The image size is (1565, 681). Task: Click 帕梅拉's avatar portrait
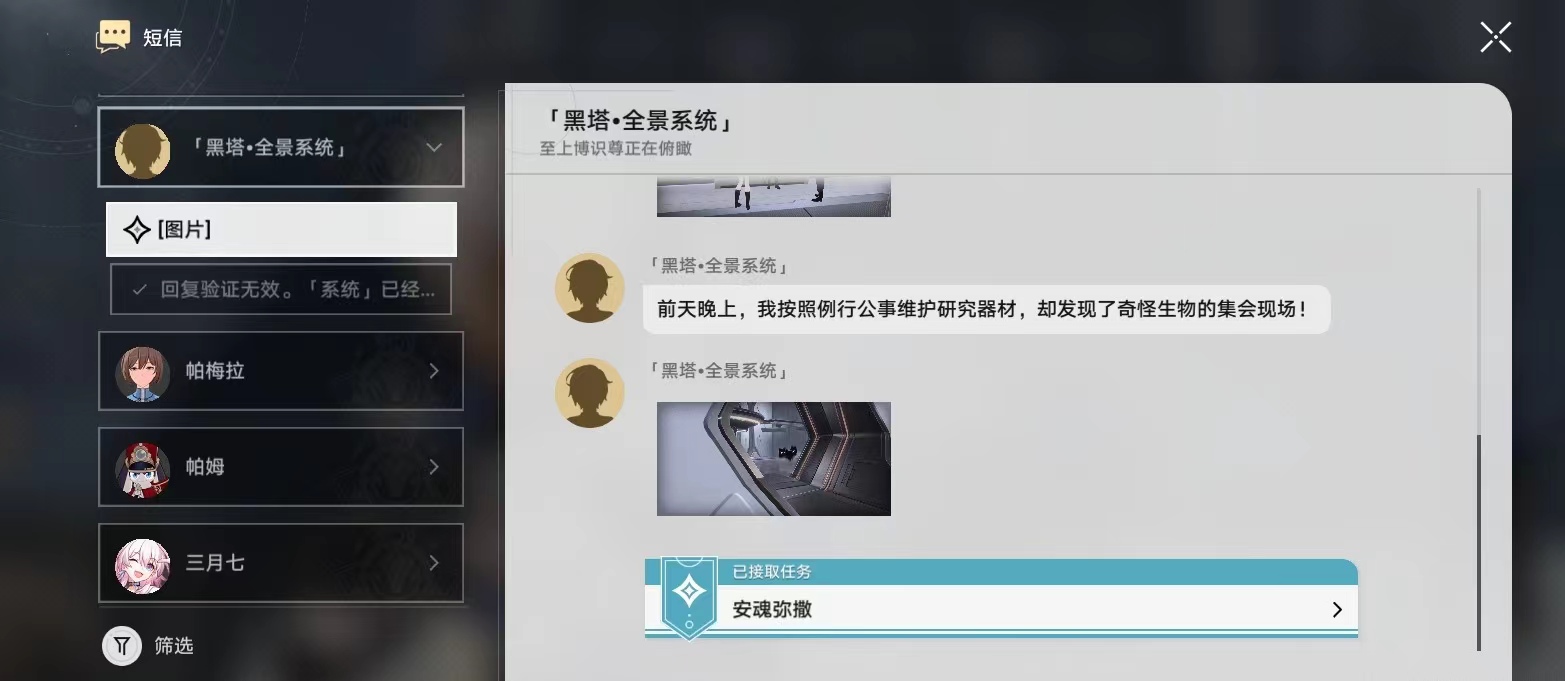click(x=142, y=372)
